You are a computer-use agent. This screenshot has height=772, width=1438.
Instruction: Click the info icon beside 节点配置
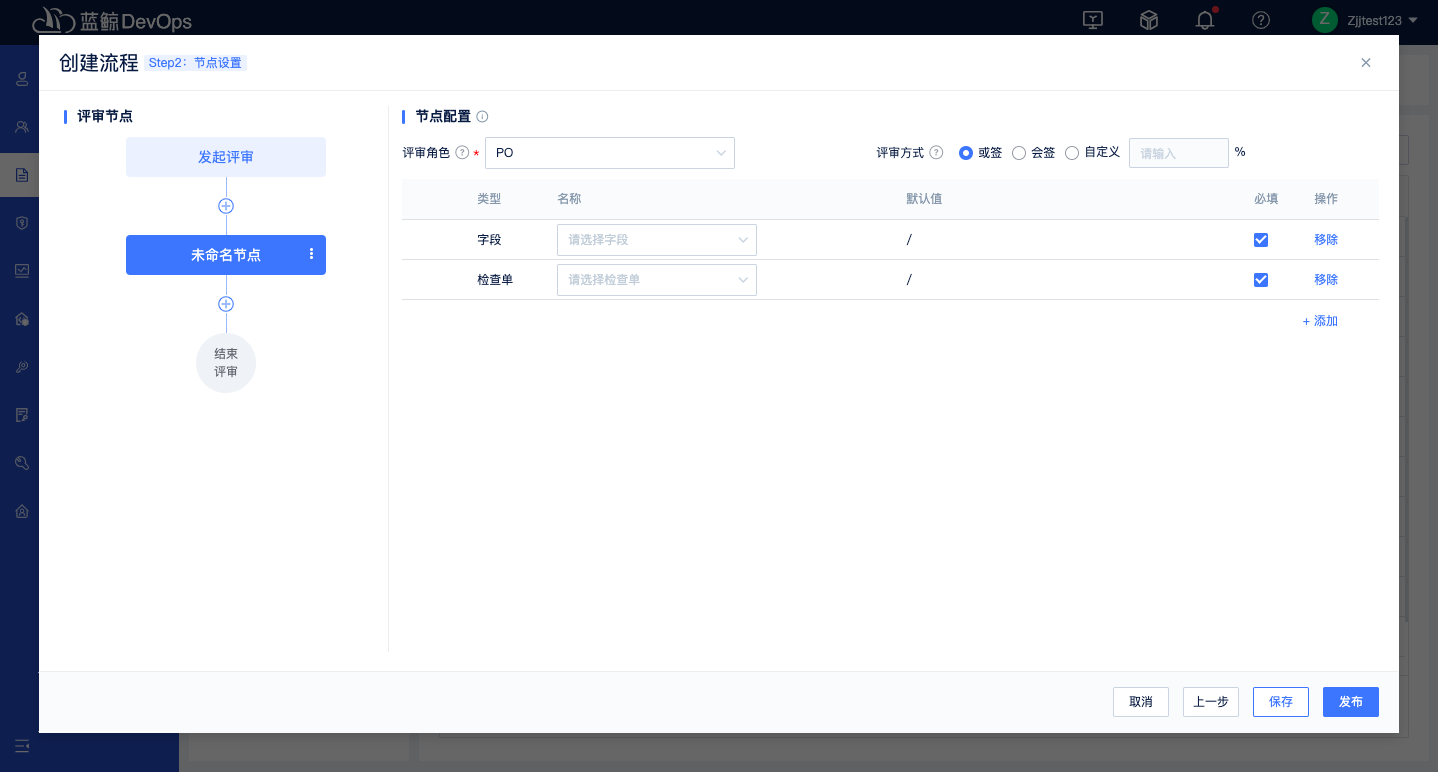482,117
